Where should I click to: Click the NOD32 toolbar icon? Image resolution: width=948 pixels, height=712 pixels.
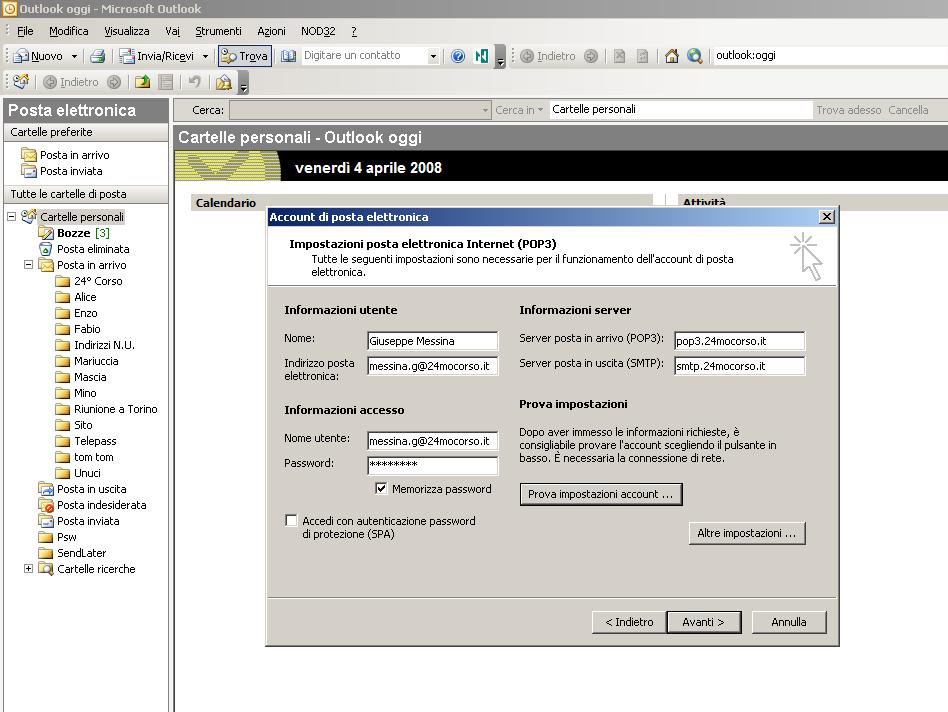pos(482,56)
